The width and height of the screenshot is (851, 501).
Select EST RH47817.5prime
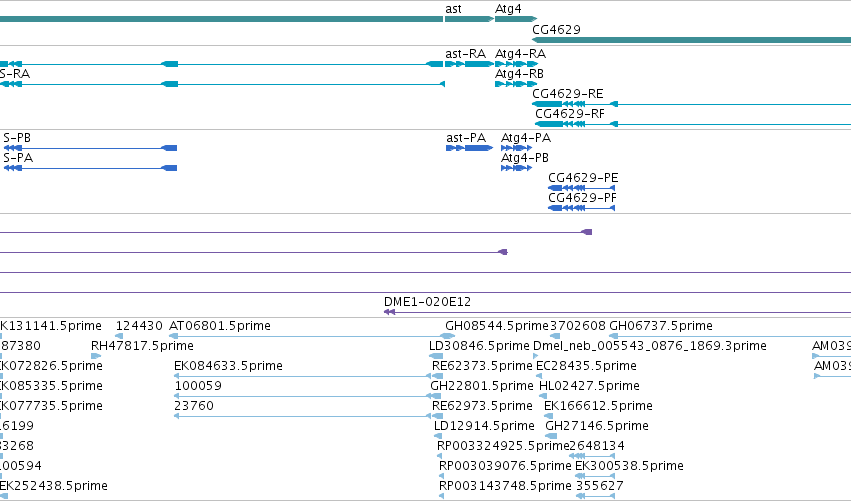click(x=142, y=346)
